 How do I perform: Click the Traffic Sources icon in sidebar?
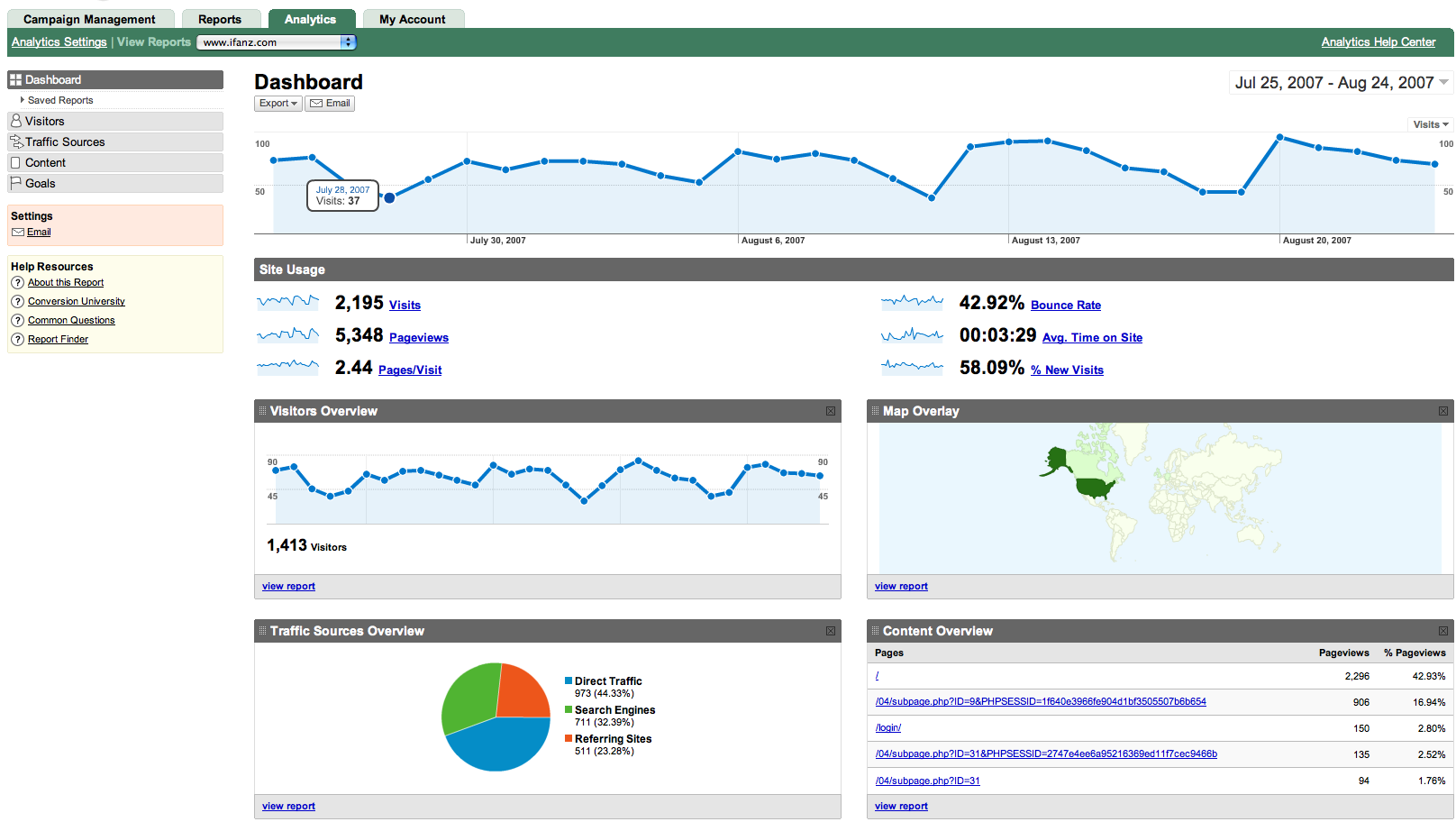click(x=16, y=142)
